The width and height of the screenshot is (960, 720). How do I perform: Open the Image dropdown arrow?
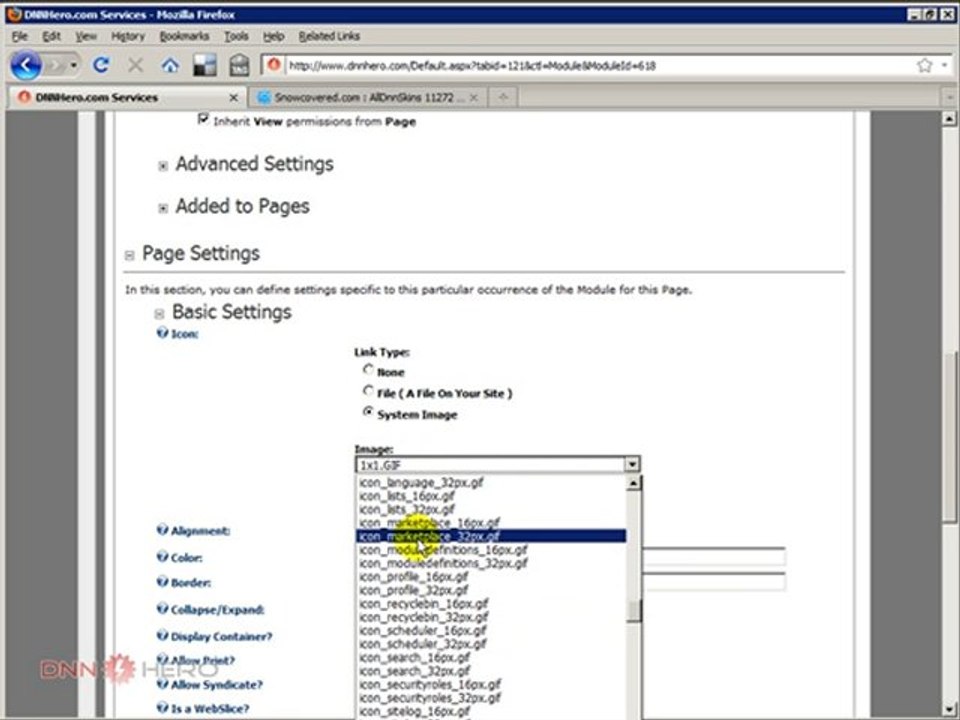coord(632,465)
